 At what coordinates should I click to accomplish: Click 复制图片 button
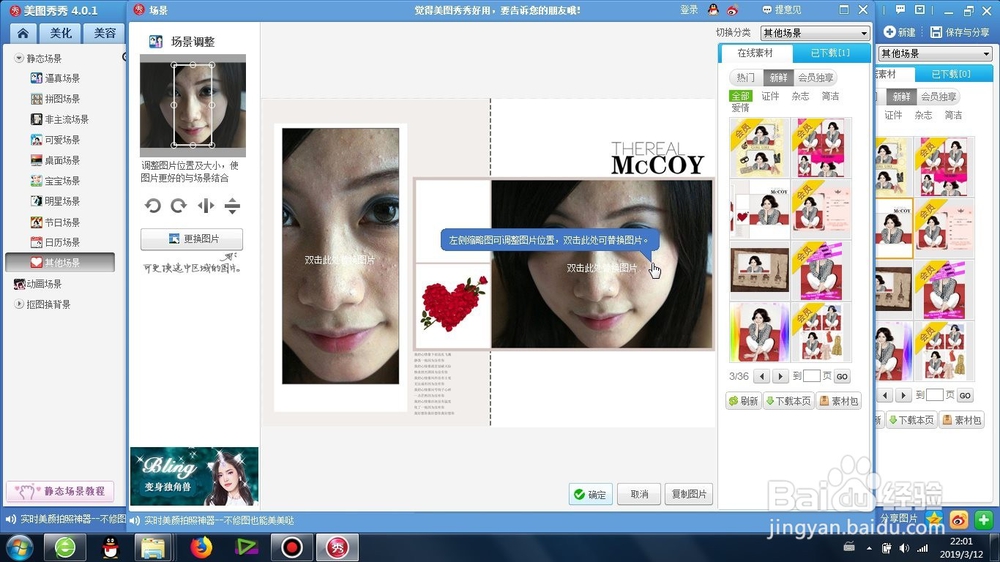[x=689, y=494]
